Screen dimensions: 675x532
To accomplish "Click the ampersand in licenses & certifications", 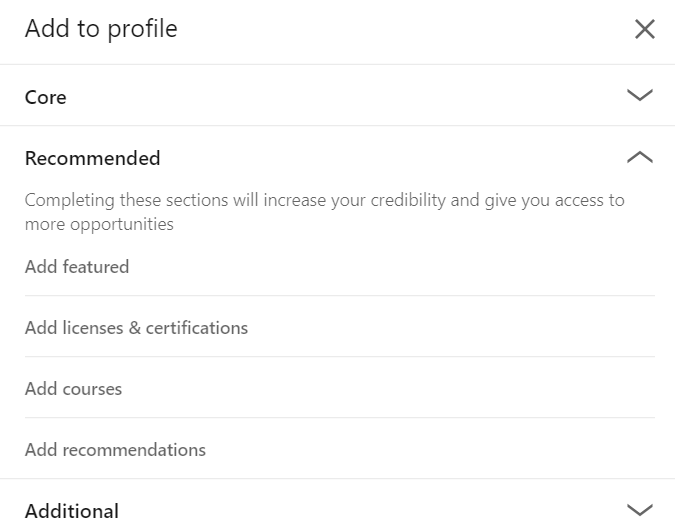I will [136, 328].
